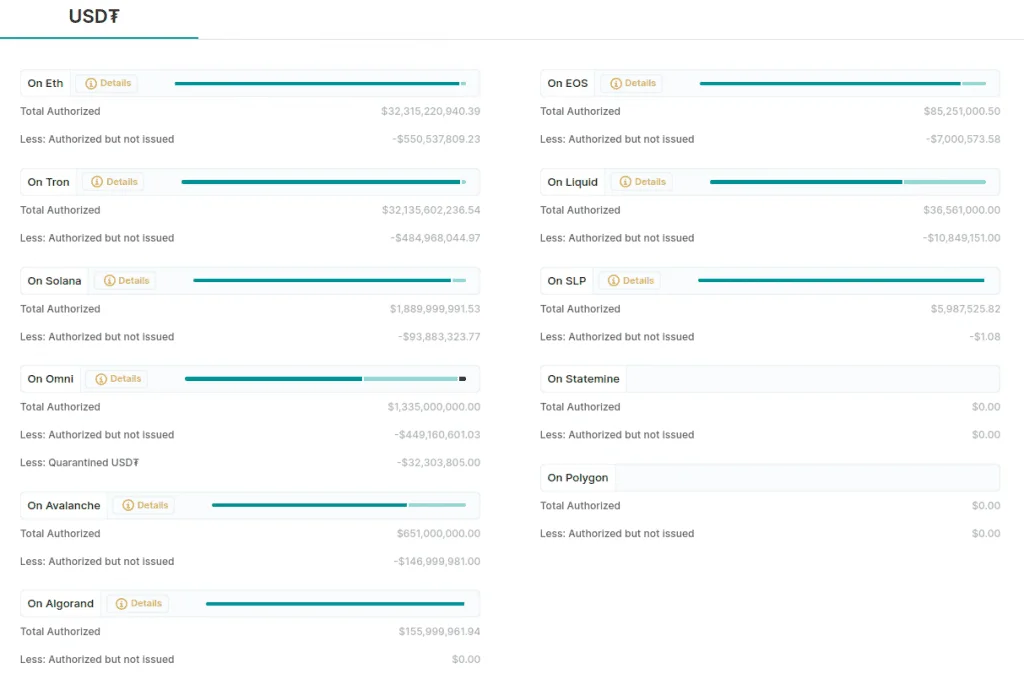Open Details for On Algorand

tap(139, 603)
